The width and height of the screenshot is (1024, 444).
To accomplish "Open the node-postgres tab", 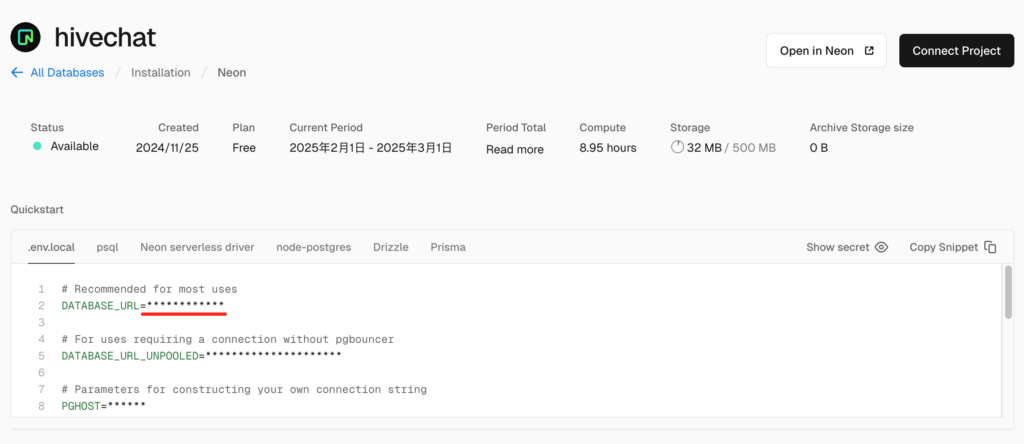I will (x=313, y=247).
